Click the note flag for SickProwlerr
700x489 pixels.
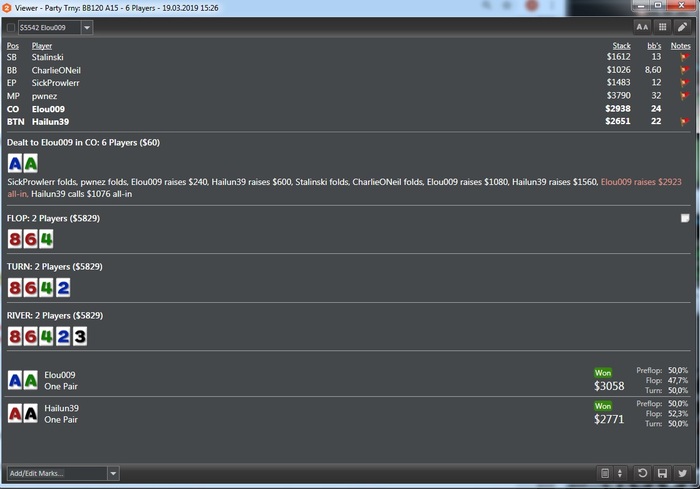coord(684,83)
